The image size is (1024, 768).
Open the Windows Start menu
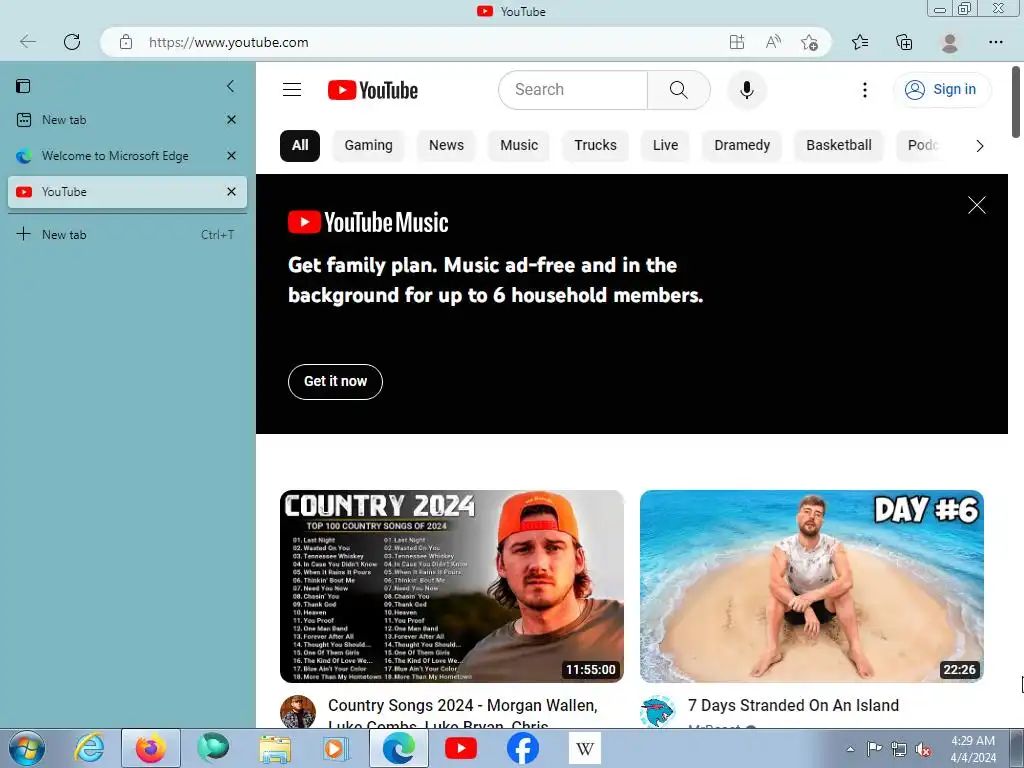[26, 748]
